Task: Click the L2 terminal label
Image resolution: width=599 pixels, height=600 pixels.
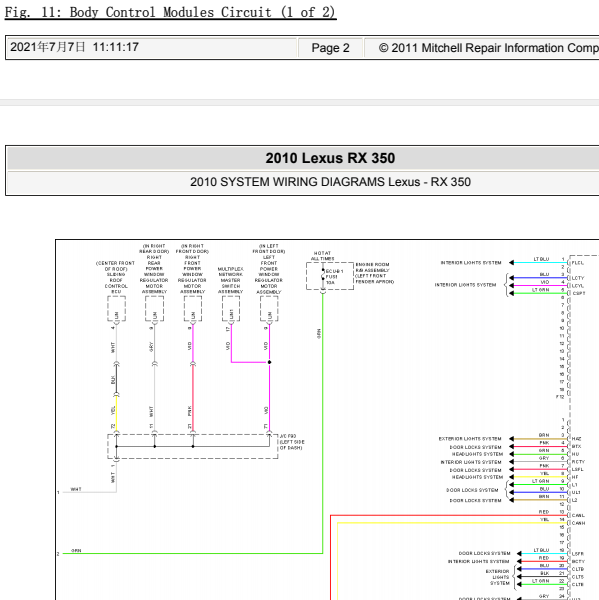Action: pos(575,500)
